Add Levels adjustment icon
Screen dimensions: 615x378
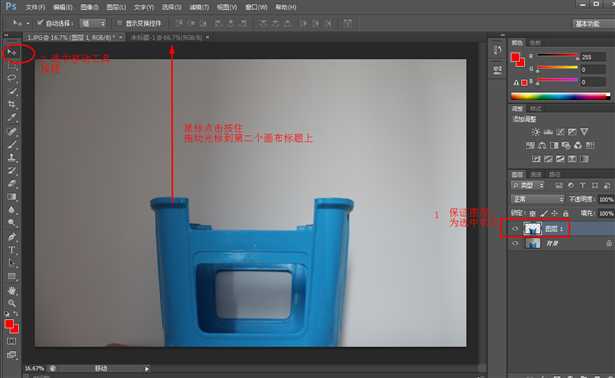(x=548, y=132)
